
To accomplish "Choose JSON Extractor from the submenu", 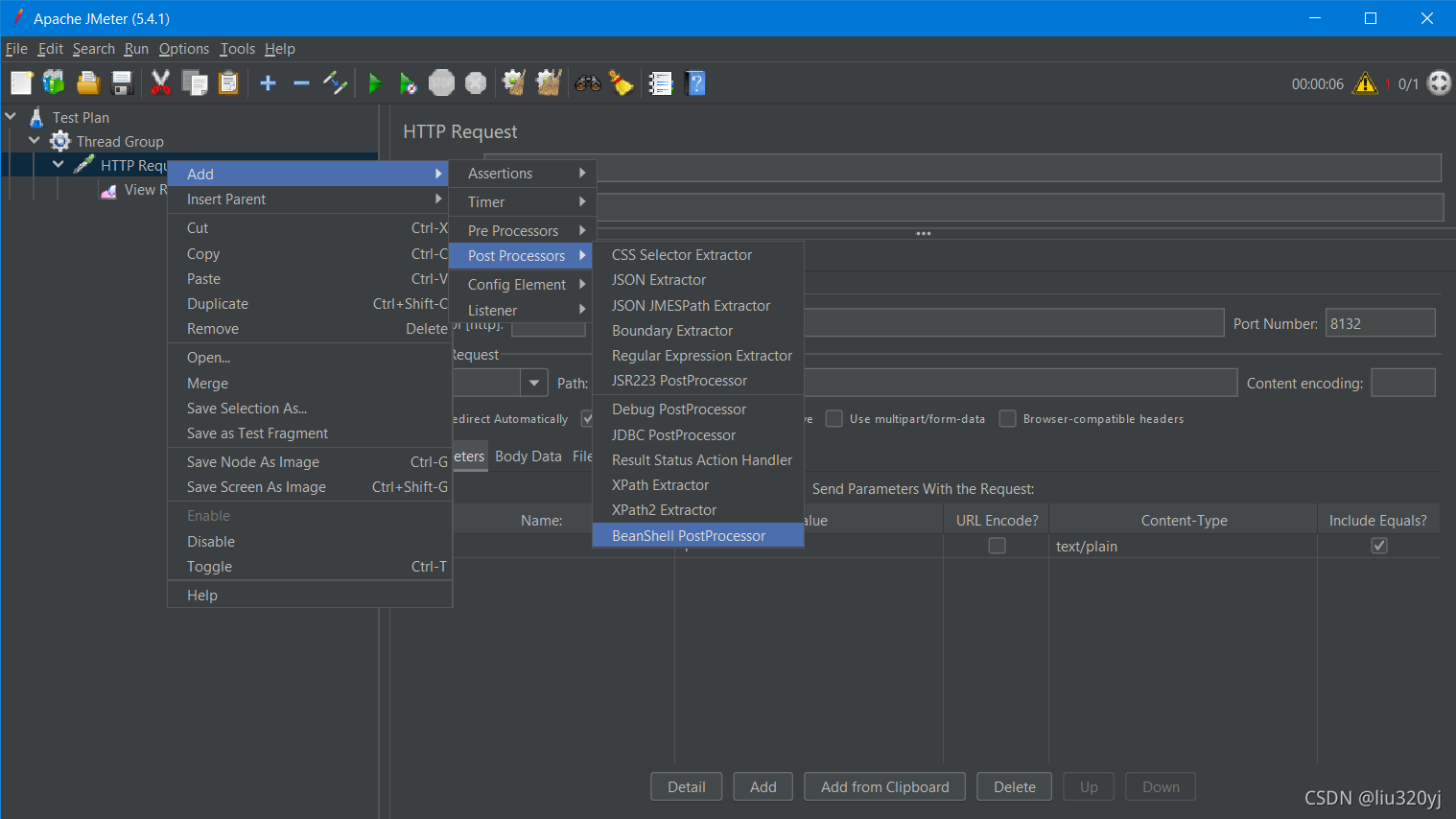I will point(698,280).
